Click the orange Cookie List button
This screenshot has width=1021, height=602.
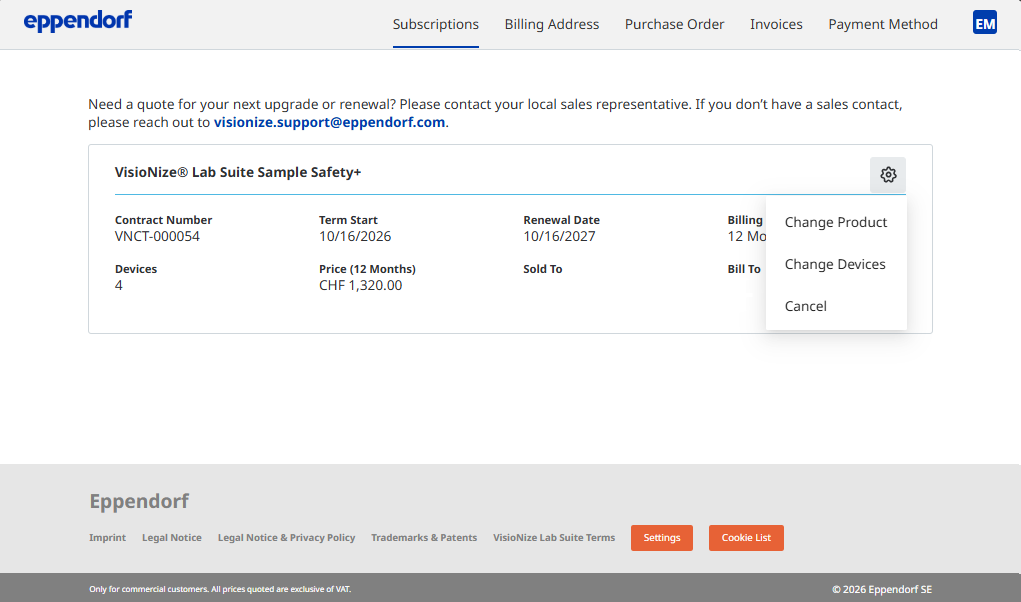pos(746,538)
